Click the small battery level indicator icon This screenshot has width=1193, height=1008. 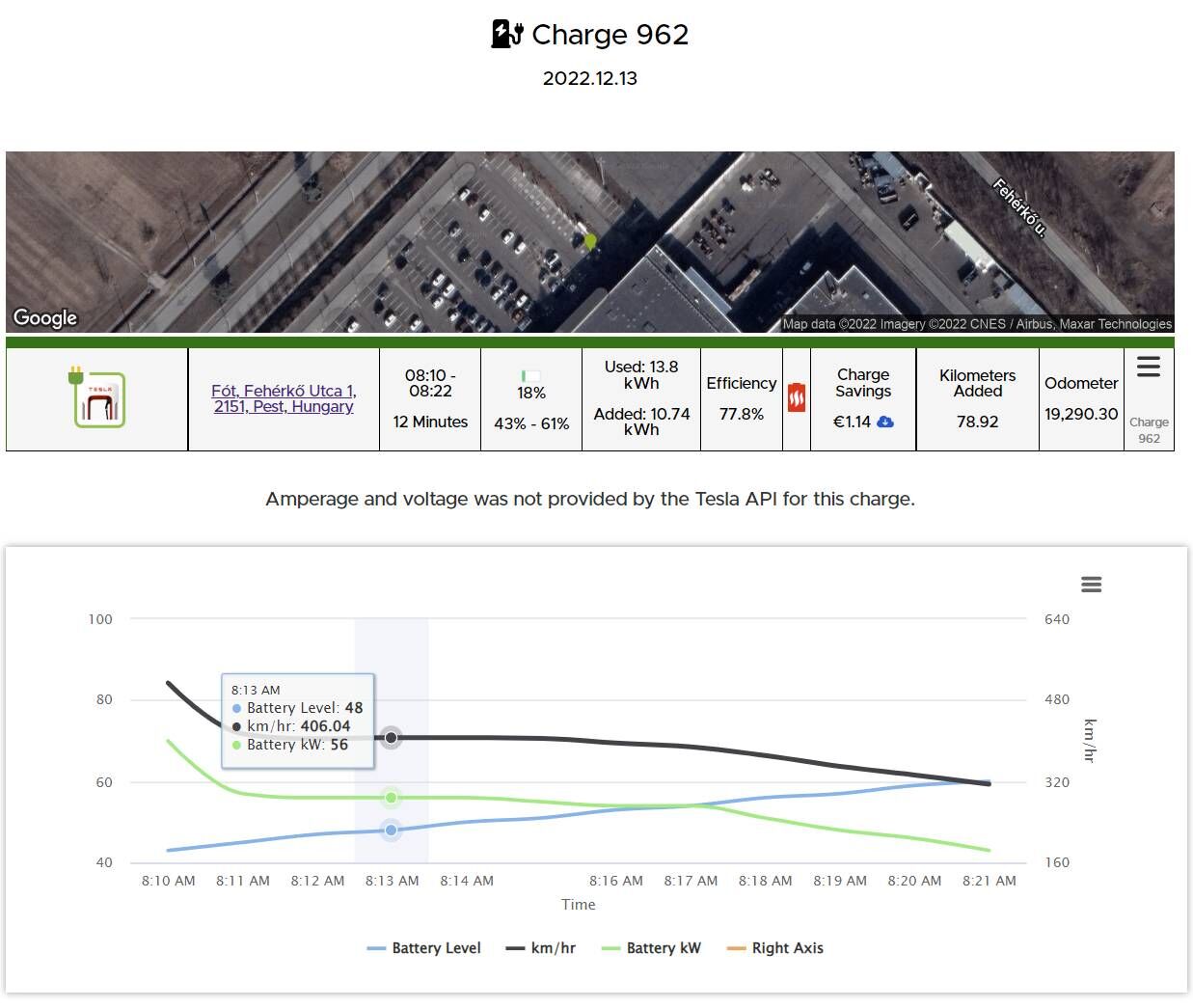tap(530, 375)
